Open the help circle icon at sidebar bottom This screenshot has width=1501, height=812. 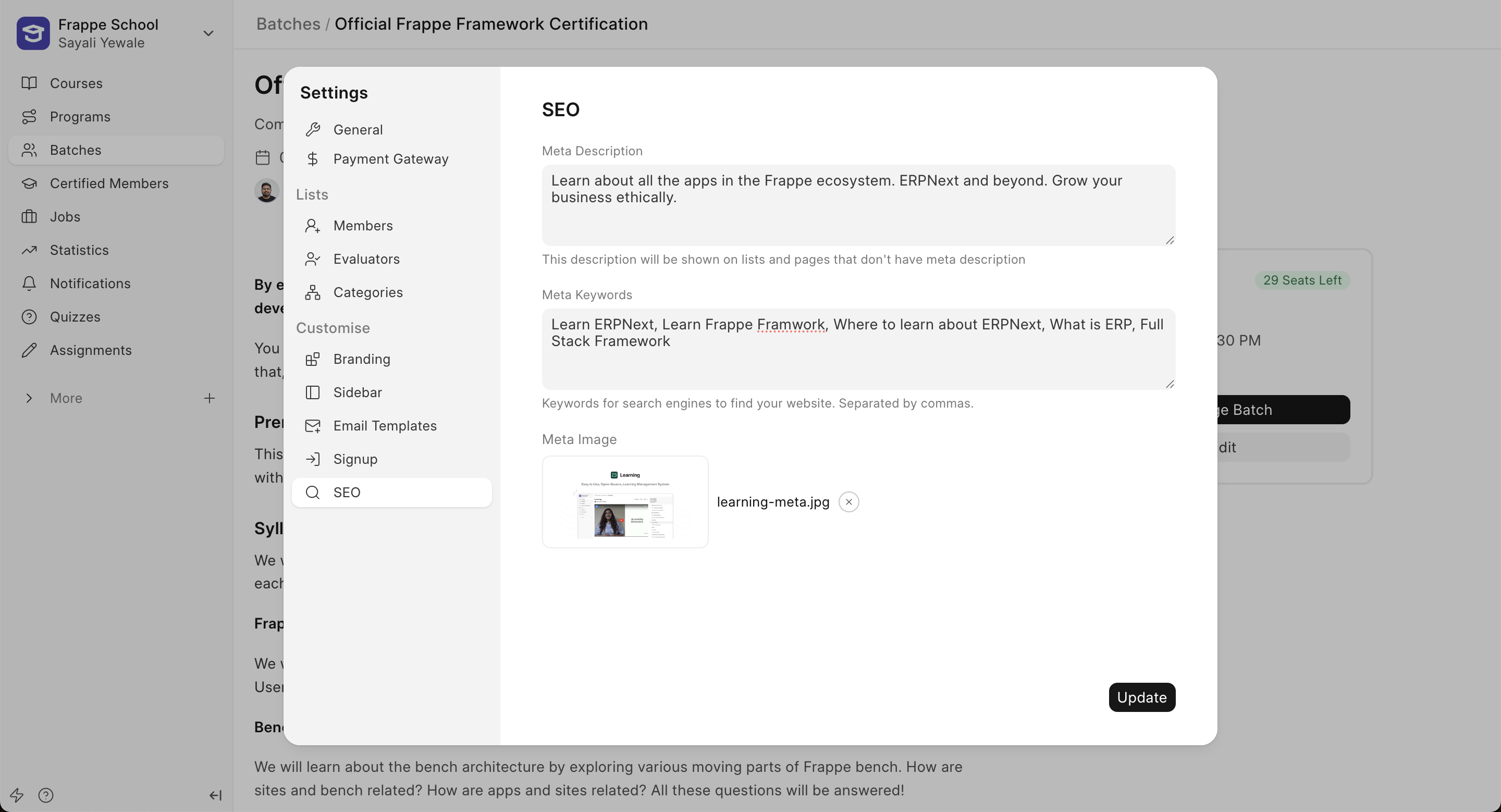[x=46, y=795]
